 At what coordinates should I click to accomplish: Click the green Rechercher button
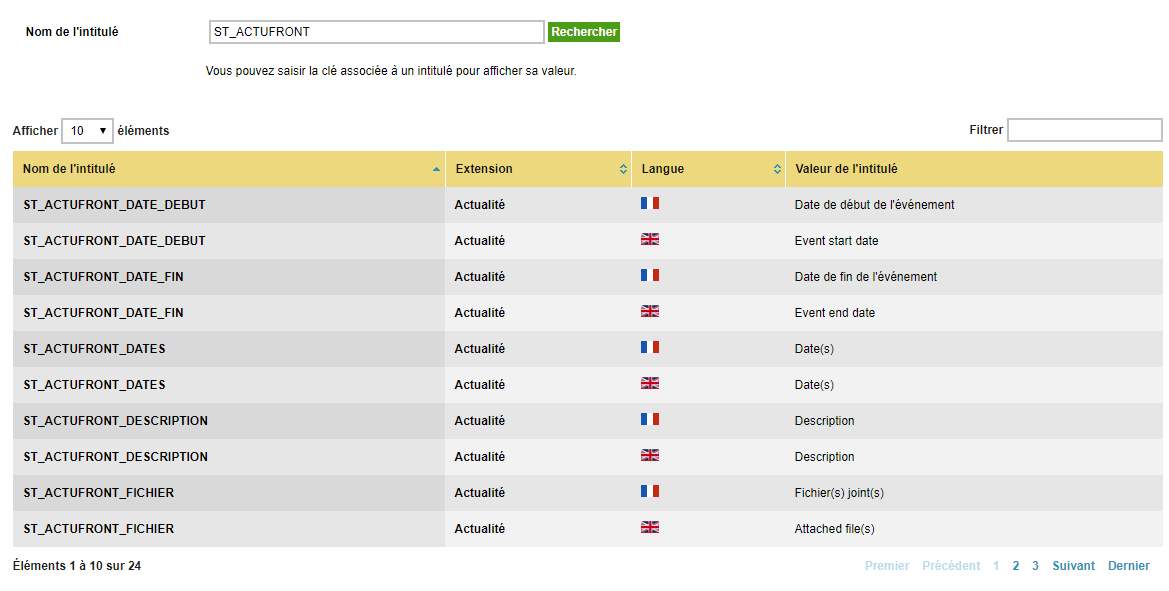584,32
